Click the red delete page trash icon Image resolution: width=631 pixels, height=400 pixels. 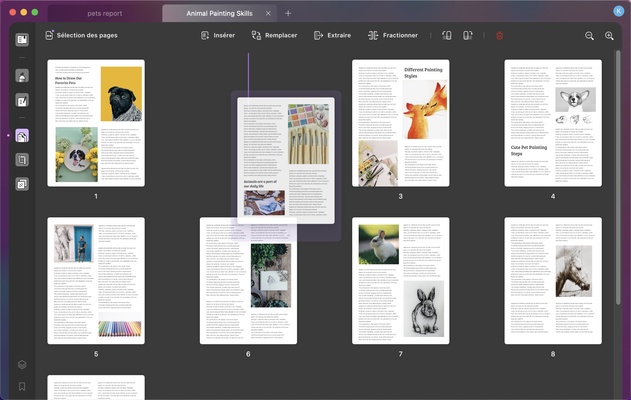click(499, 35)
